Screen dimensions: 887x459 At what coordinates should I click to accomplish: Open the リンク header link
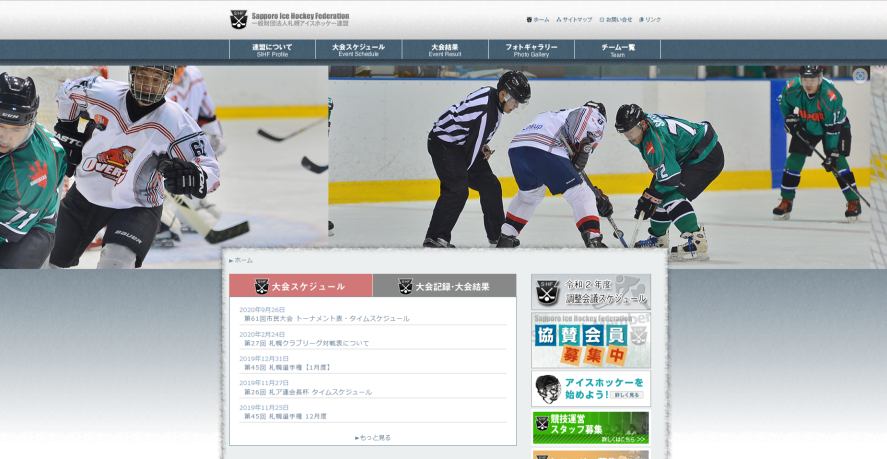(650, 19)
